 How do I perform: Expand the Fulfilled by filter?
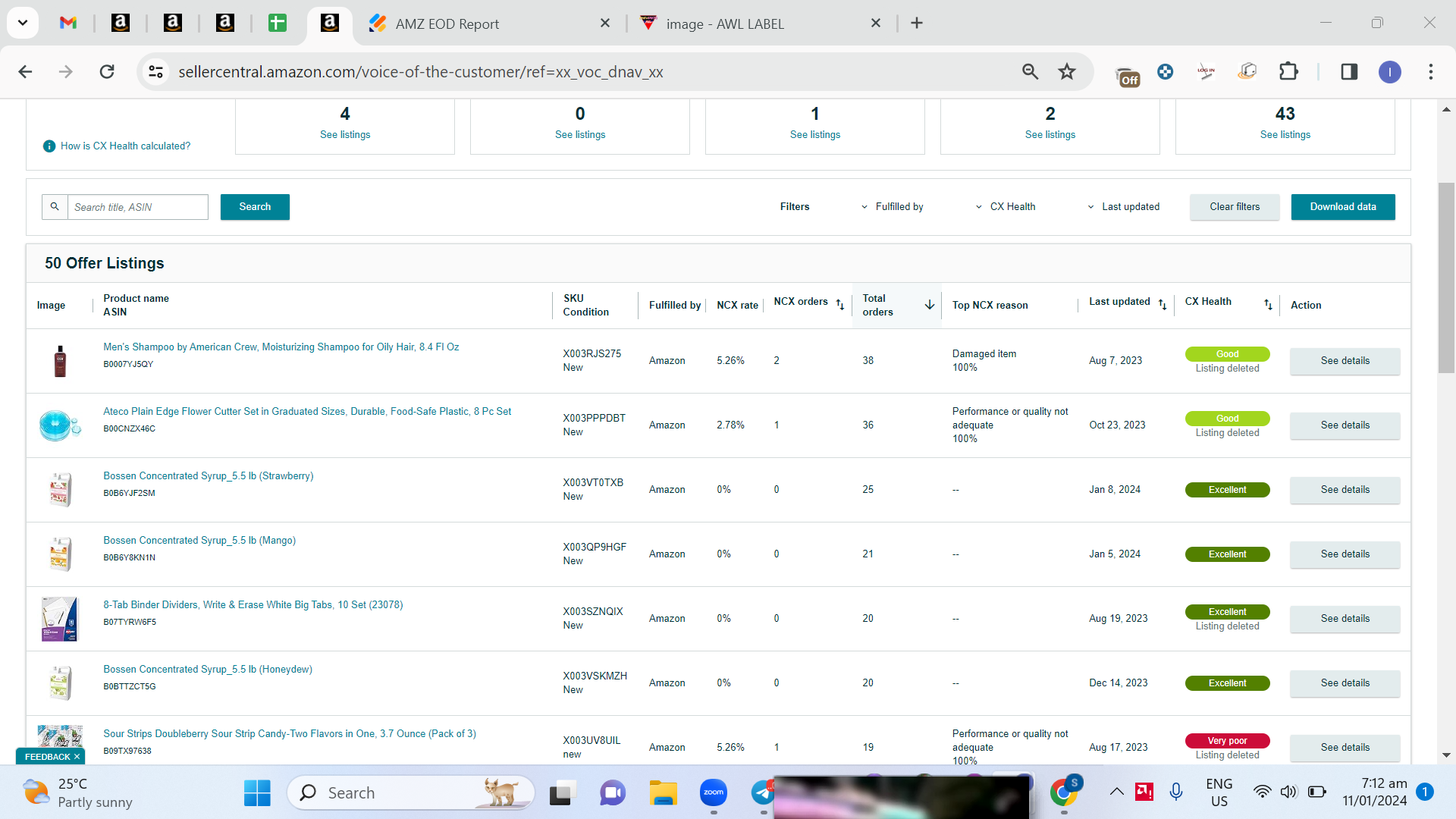[893, 207]
